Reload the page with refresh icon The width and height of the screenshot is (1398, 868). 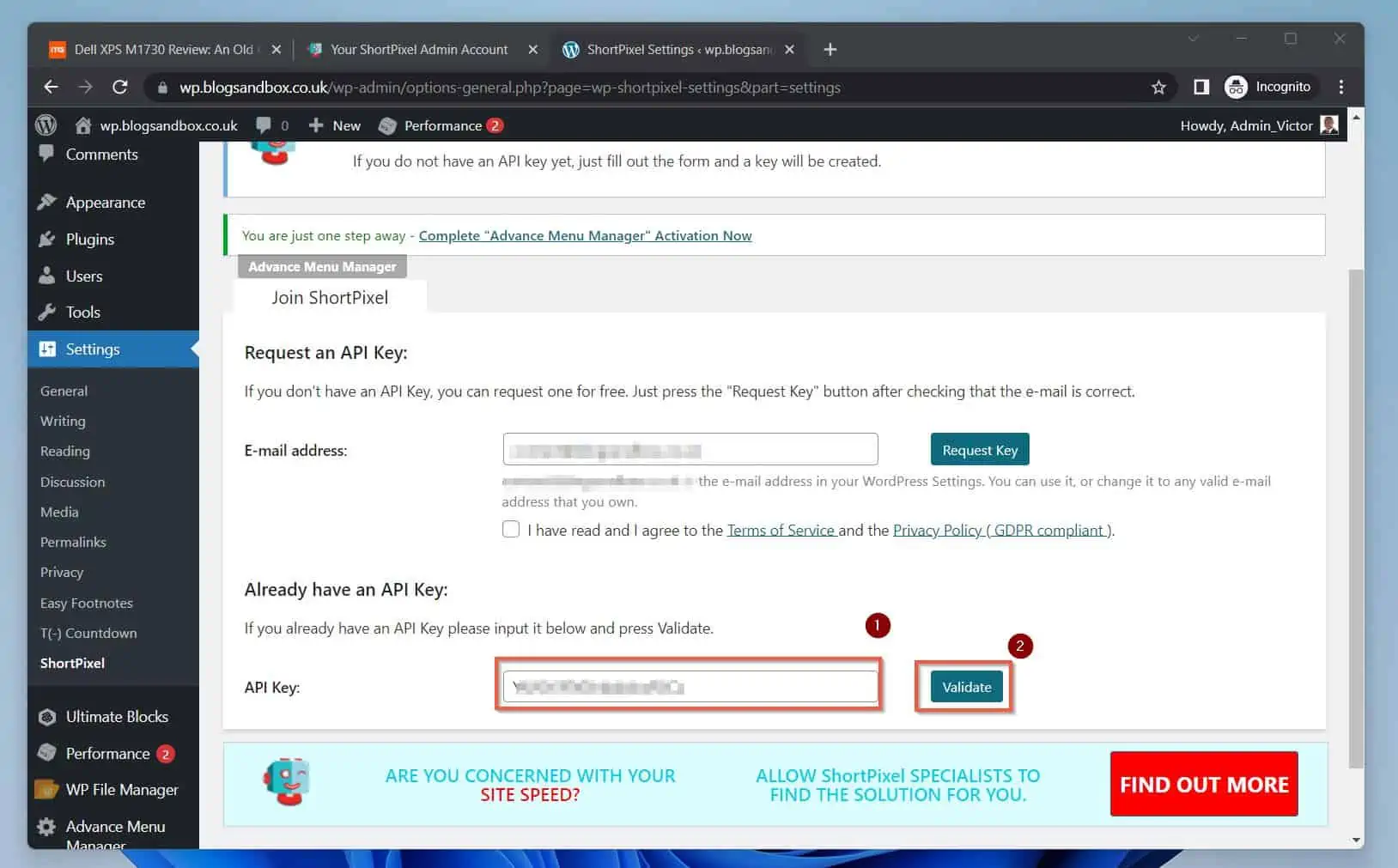click(x=120, y=87)
